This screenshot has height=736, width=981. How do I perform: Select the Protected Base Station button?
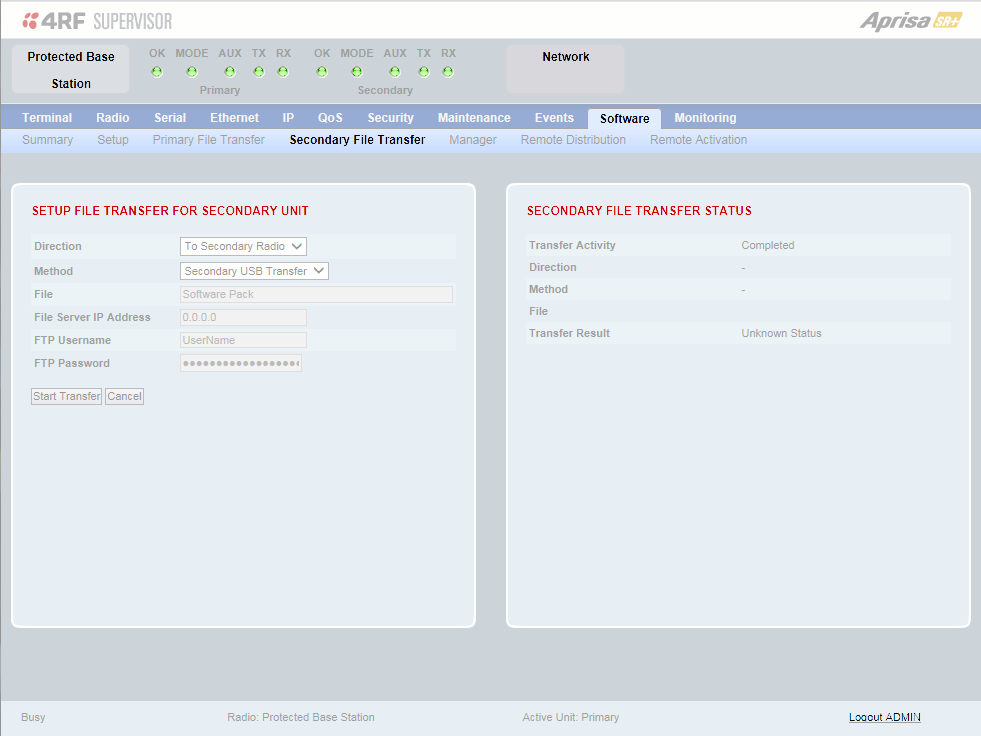pos(71,69)
